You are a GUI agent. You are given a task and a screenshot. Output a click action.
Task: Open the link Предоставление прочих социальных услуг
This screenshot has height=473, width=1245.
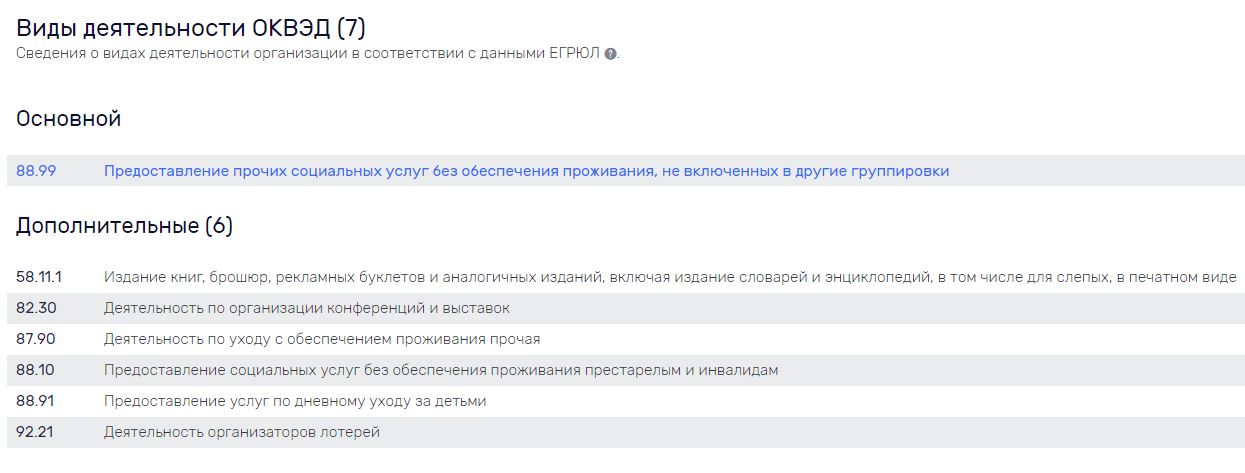click(x=526, y=171)
